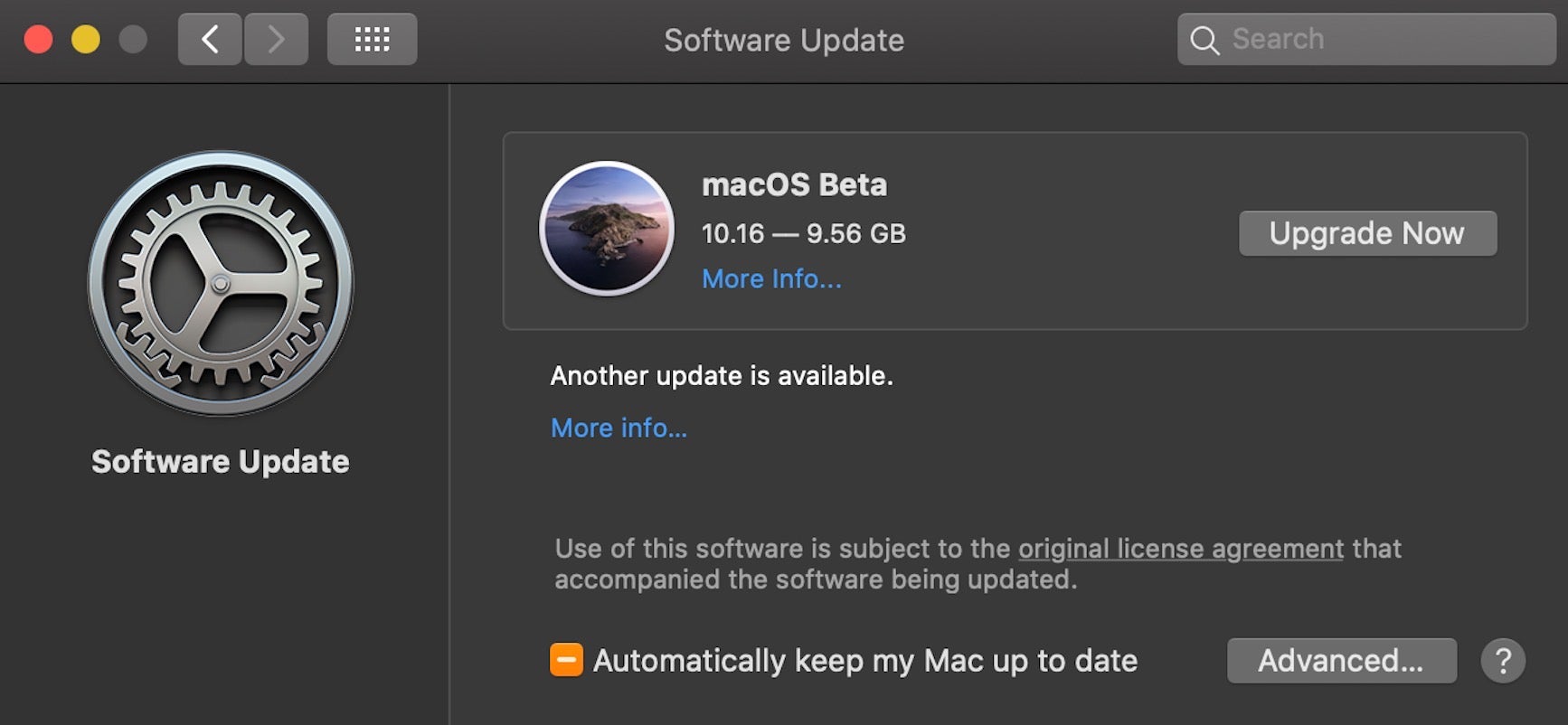
Task: Open More Info under macOS Beta
Action: click(771, 278)
